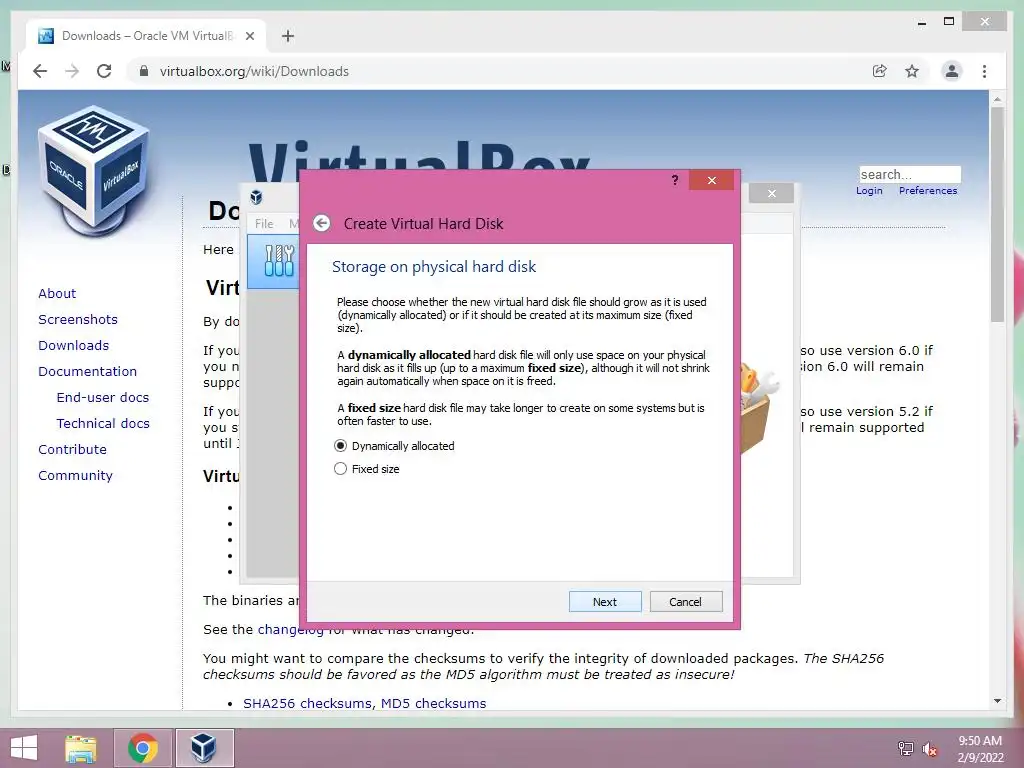Click the Login link

point(869,191)
